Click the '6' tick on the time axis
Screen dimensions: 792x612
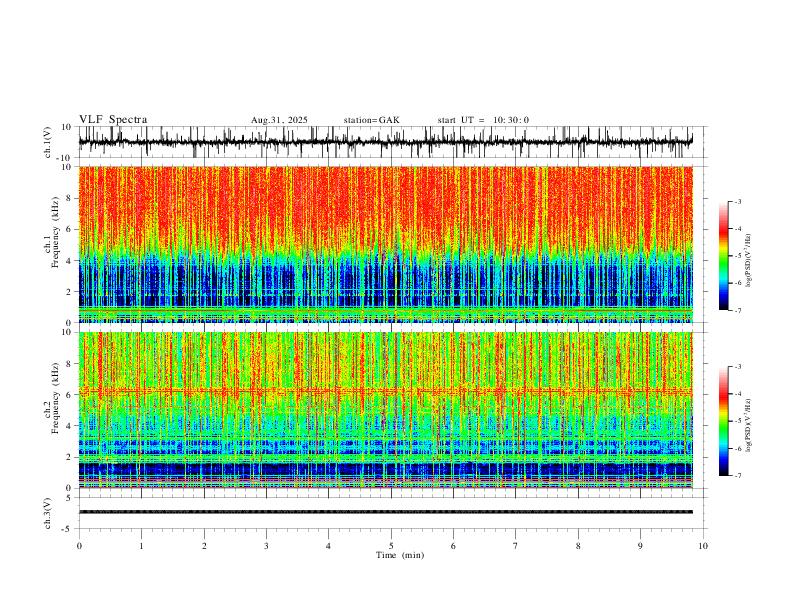coord(453,546)
